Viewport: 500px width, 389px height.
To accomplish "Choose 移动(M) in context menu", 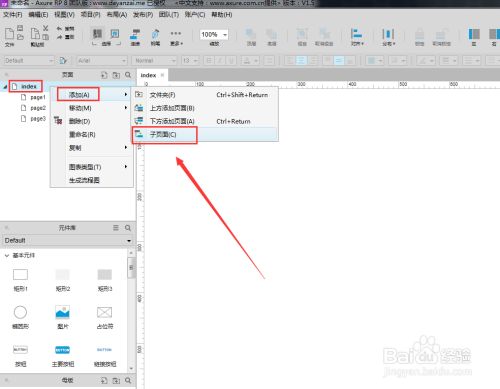I will click(92, 108).
